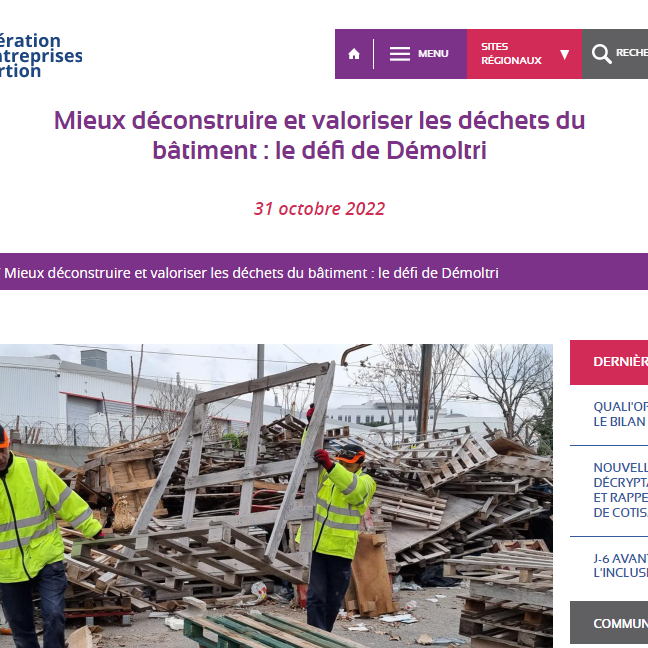
Task: Click the Recherche search field
Action: [x=615, y=54]
